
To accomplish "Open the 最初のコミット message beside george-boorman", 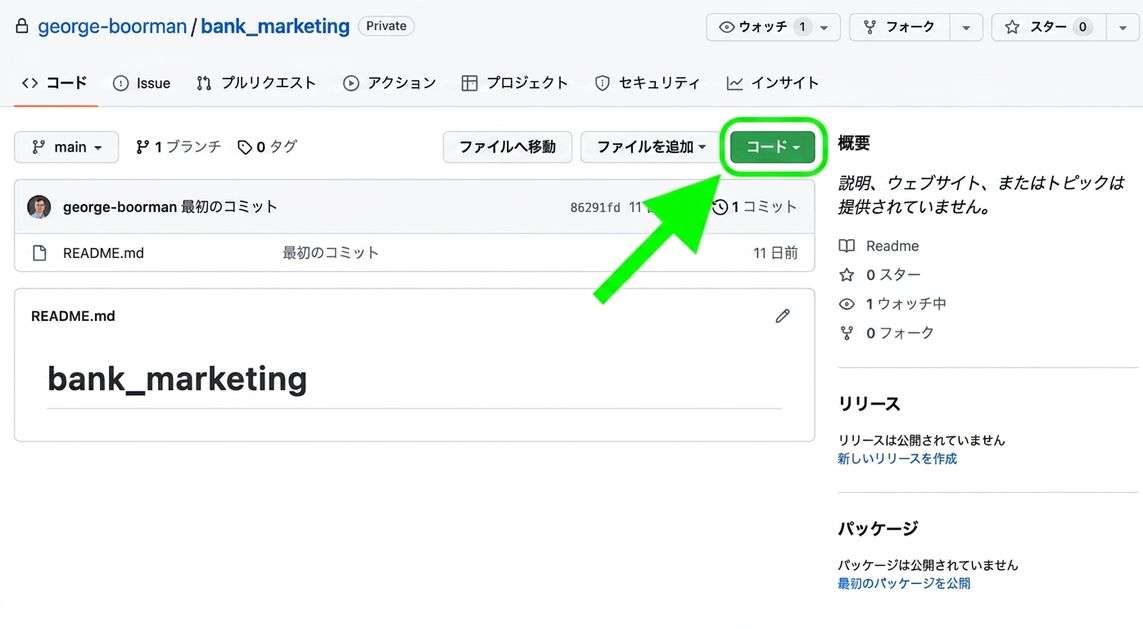I will click(x=229, y=207).
